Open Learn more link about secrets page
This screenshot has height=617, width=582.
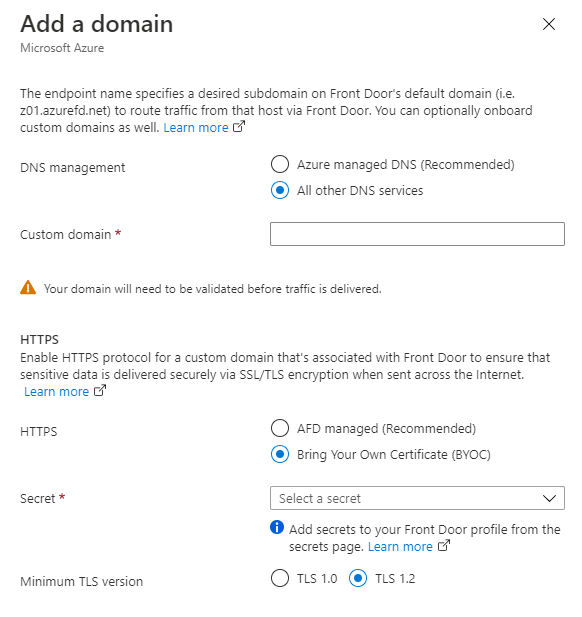pos(400,547)
